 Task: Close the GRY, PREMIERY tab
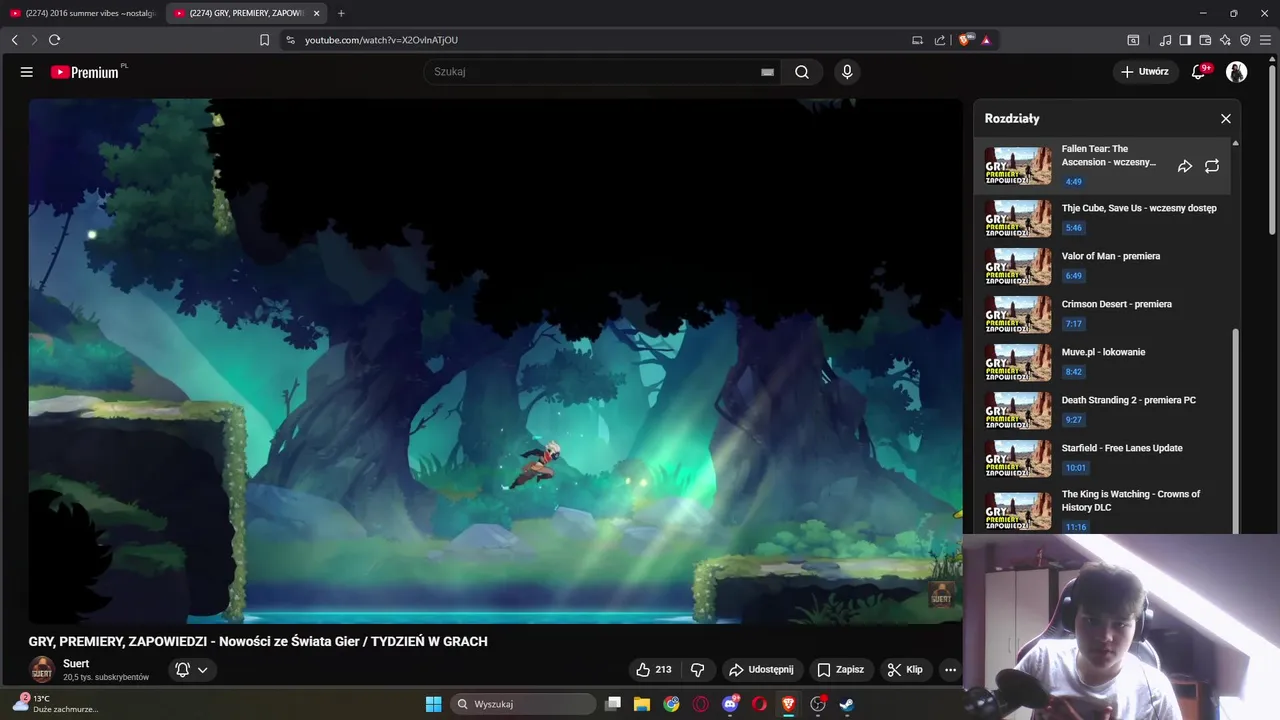coord(316,13)
